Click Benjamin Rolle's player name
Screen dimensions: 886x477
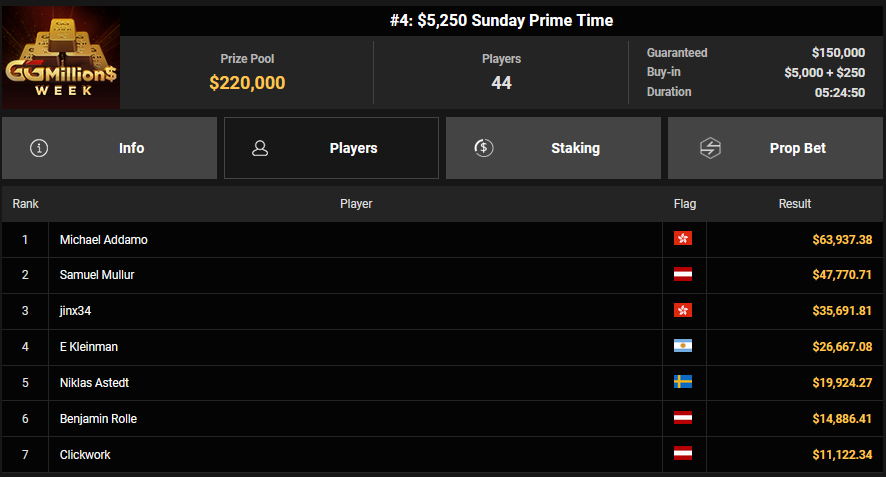click(x=98, y=419)
